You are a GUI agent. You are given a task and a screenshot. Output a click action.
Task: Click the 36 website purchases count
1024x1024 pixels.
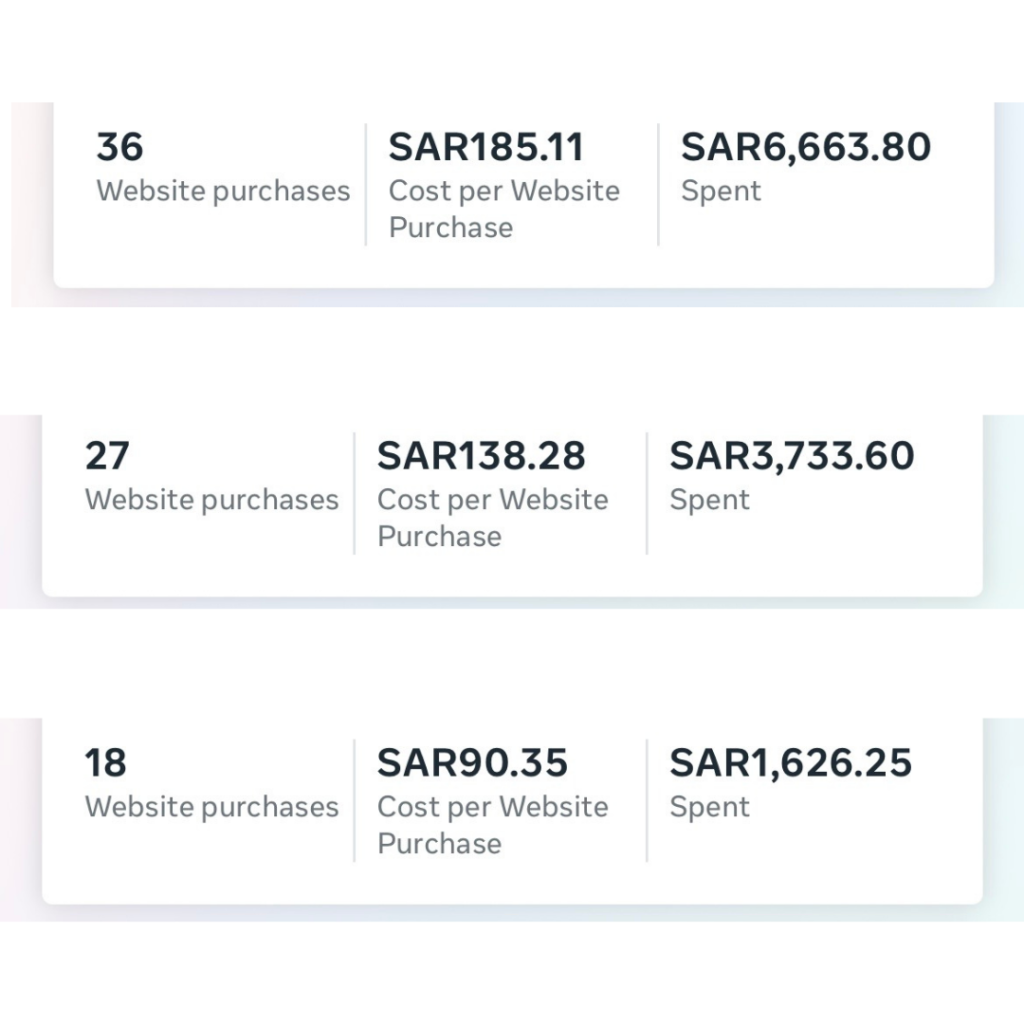tap(120, 146)
